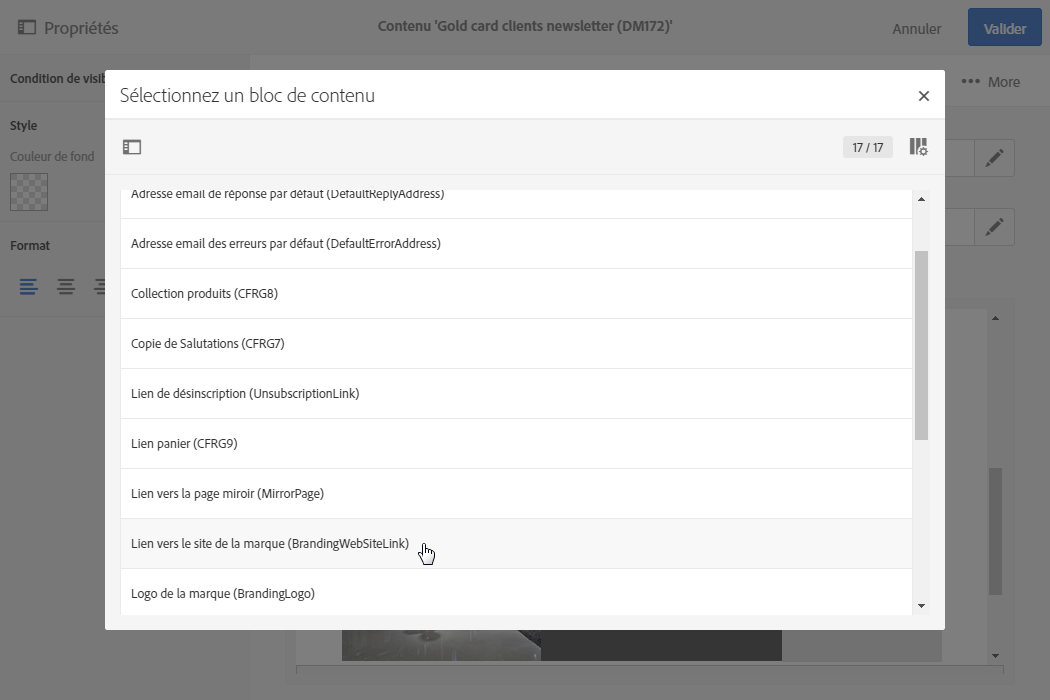Pick the background color swatch
Image resolution: width=1050 pixels, height=700 pixels.
(29, 192)
